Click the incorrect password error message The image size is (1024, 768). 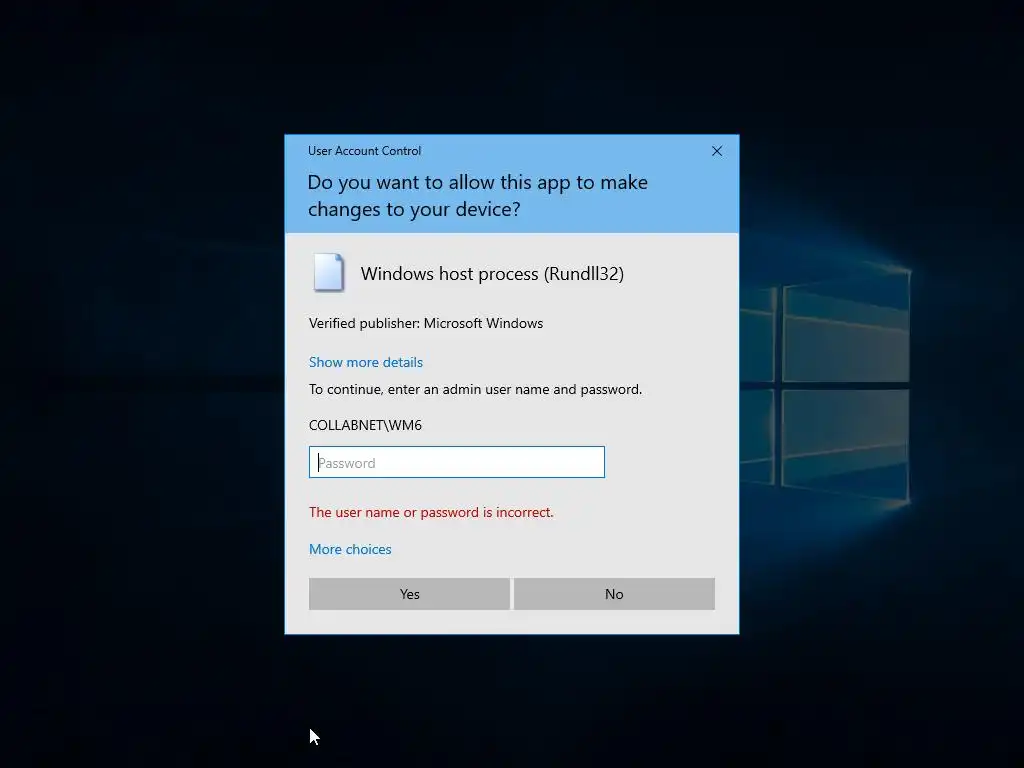coord(431,512)
